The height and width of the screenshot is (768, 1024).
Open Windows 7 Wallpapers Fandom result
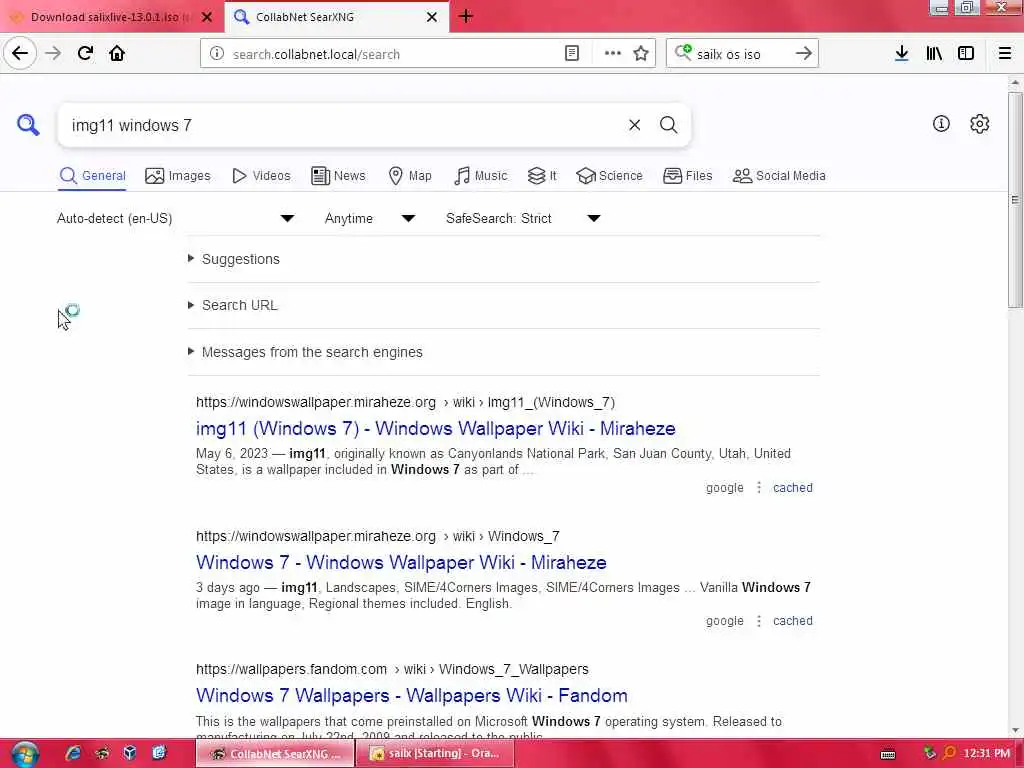coord(411,696)
